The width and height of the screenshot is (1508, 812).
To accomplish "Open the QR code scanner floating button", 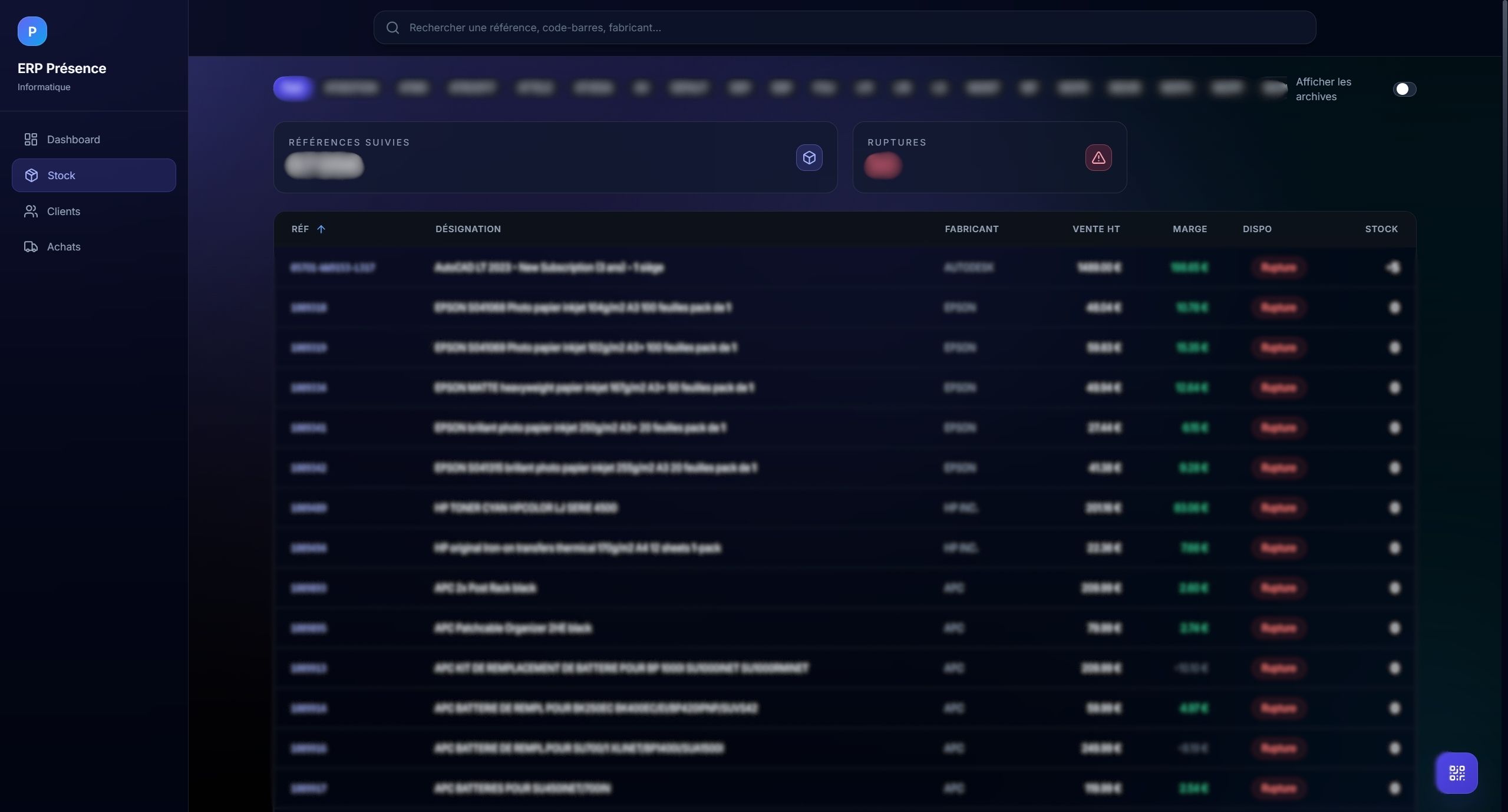I will 1457,773.
